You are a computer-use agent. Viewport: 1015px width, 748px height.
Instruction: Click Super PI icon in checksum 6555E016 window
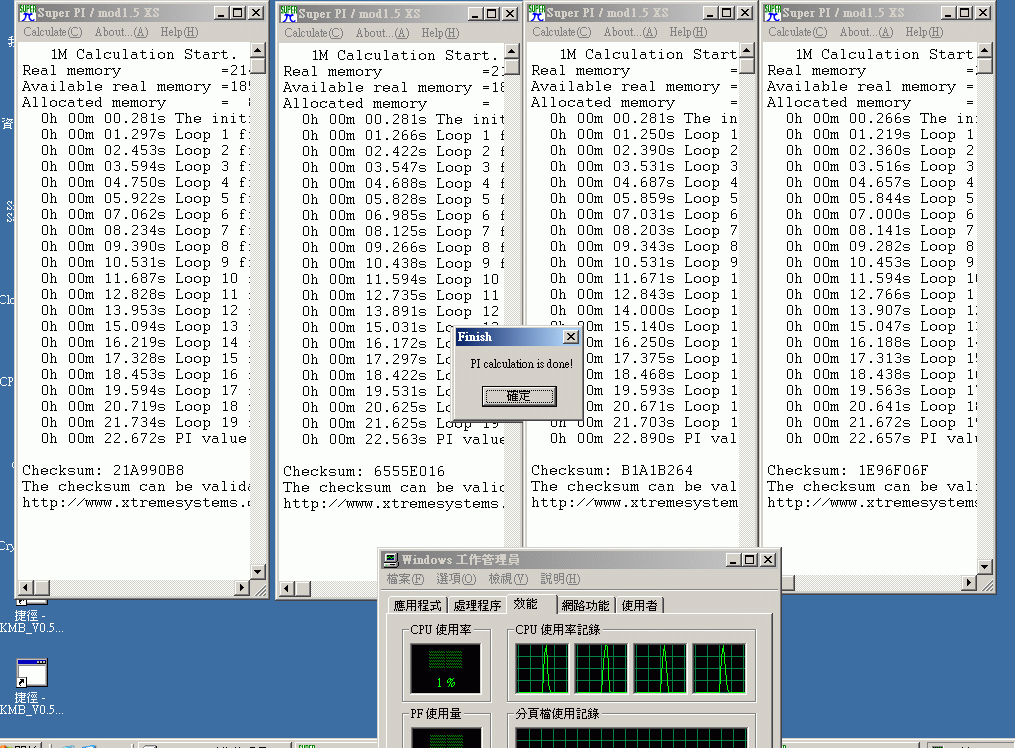pos(288,13)
